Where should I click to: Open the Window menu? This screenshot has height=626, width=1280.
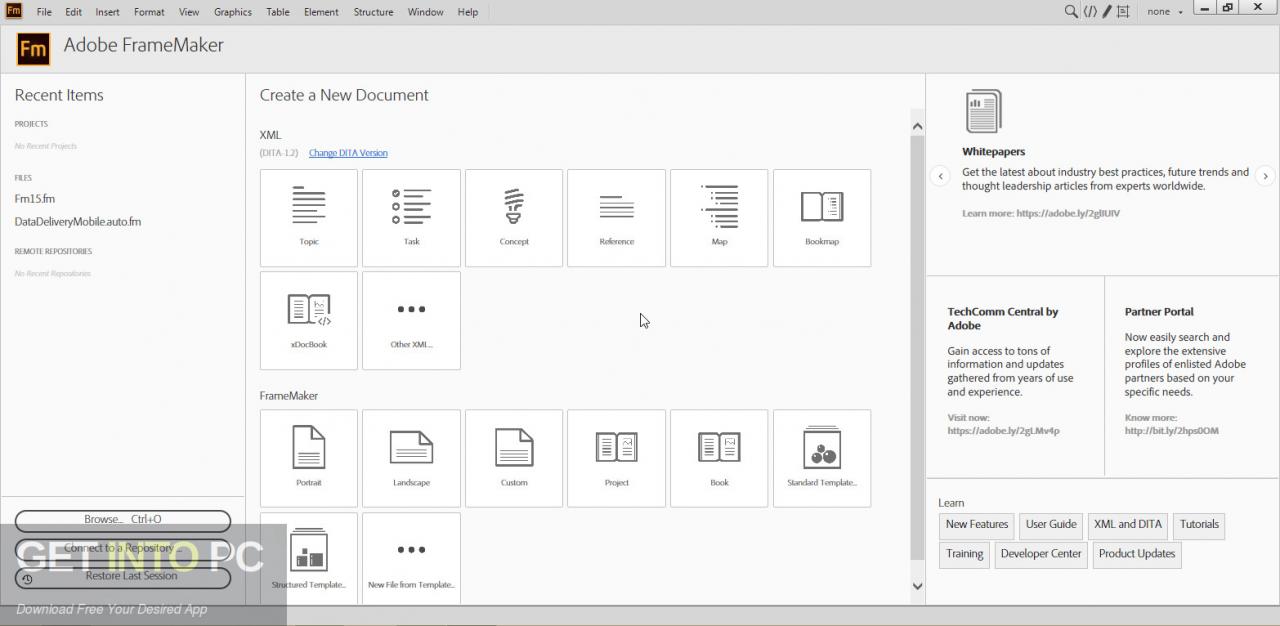click(425, 12)
